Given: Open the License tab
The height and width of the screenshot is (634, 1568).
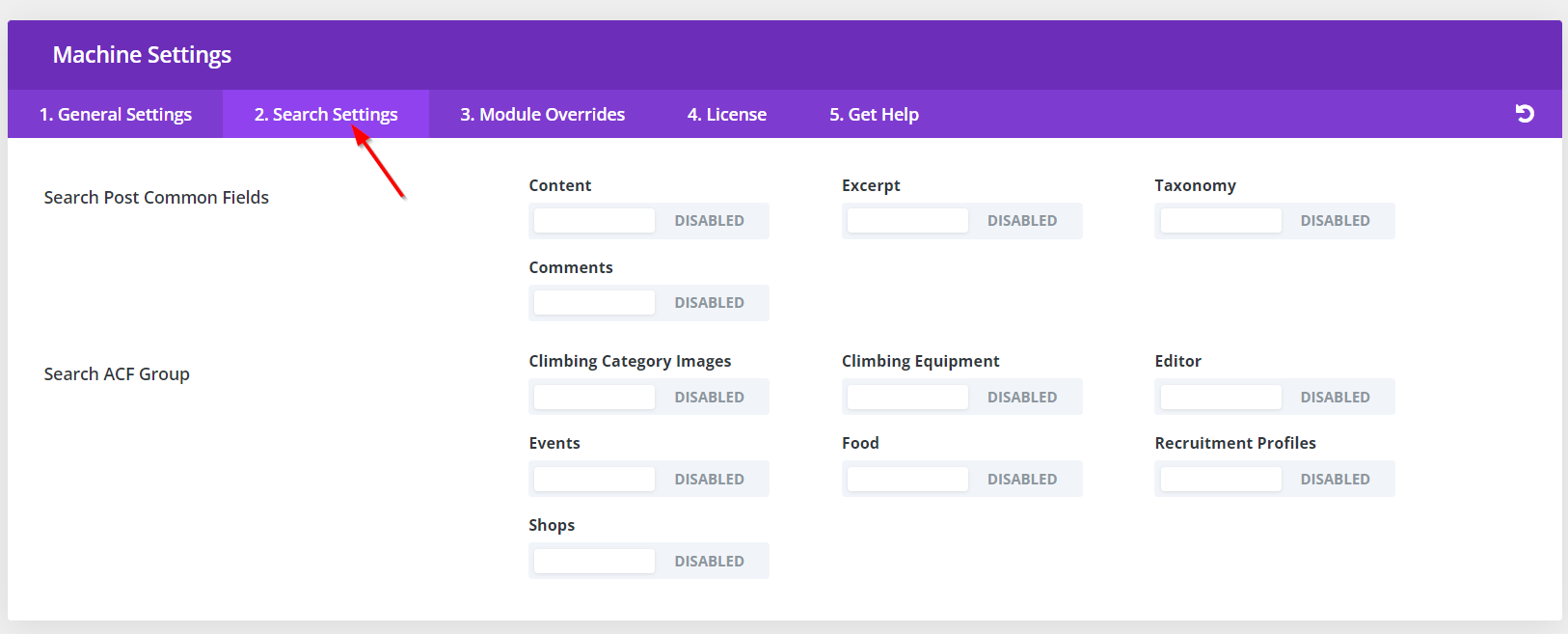Looking at the screenshot, I should tap(727, 115).
